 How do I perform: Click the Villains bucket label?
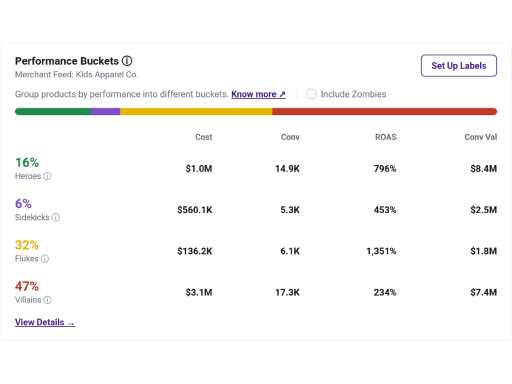tap(28, 300)
